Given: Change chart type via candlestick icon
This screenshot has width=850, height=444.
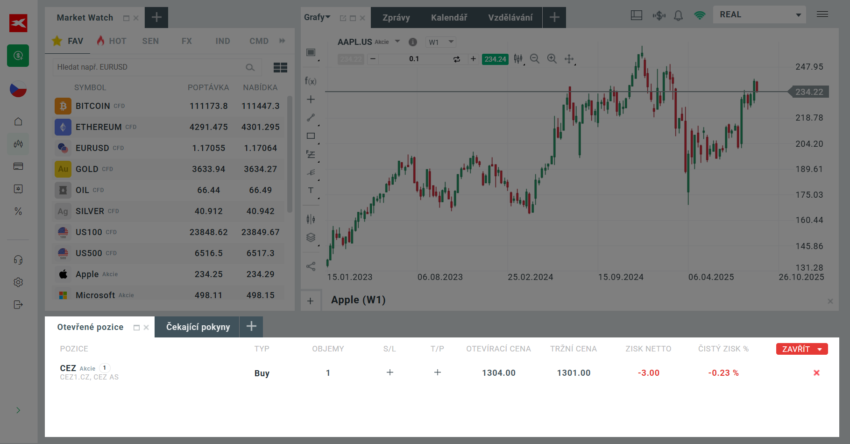Looking at the screenshot, I should coord(518,59).
